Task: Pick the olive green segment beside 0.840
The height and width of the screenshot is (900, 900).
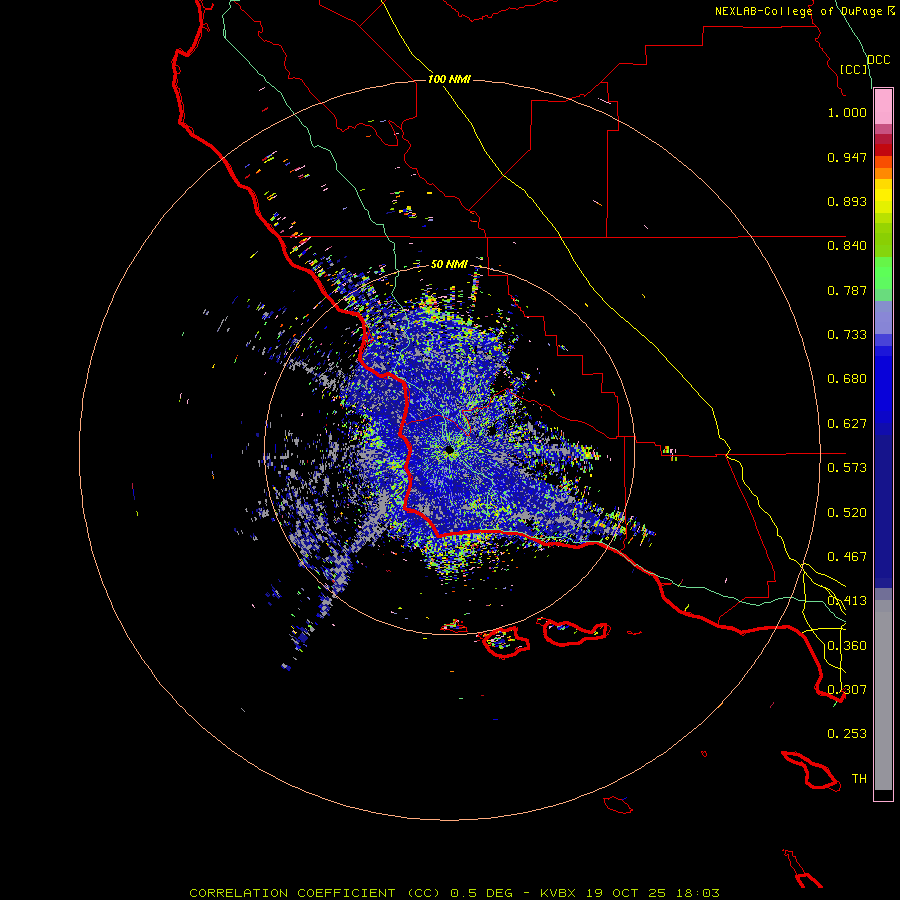Action: pos(883,240)
